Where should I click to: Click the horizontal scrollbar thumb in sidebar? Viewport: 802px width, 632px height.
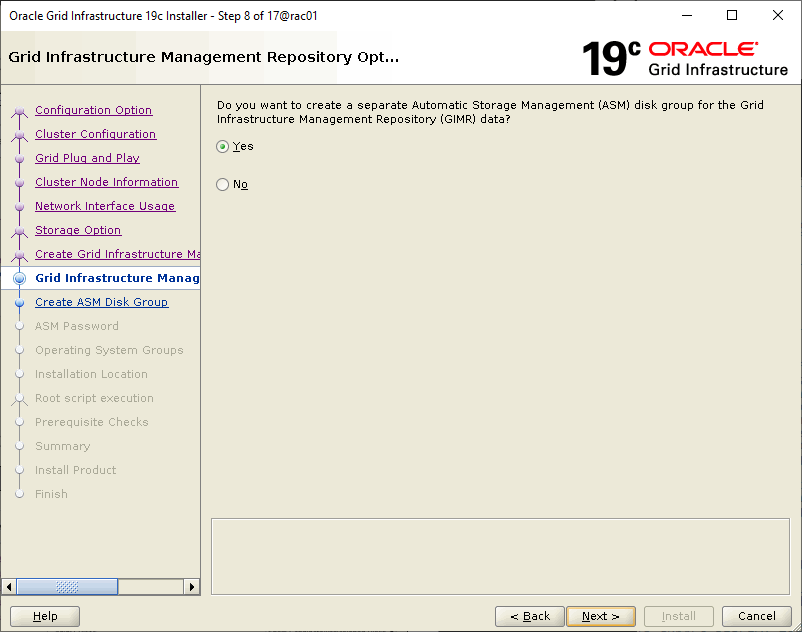tap(67, 587)
